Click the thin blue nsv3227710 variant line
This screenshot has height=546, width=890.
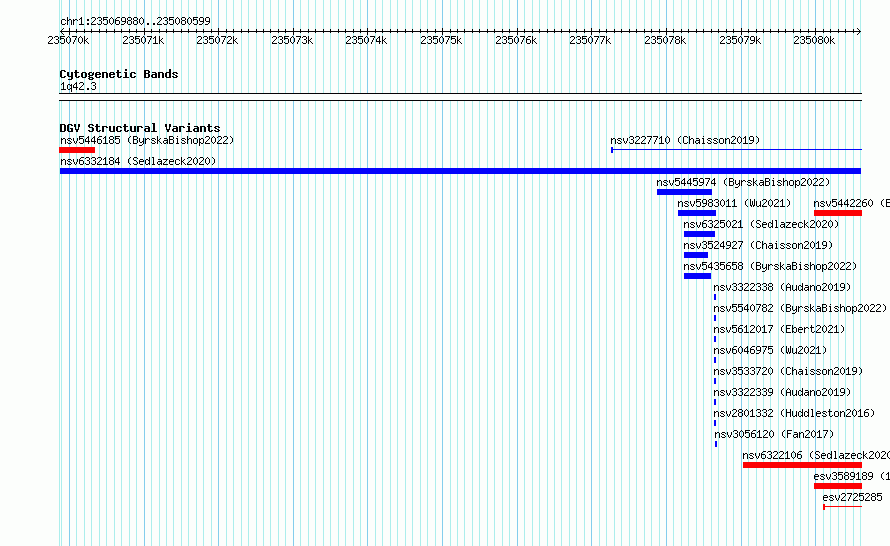[x=736, y=150]
